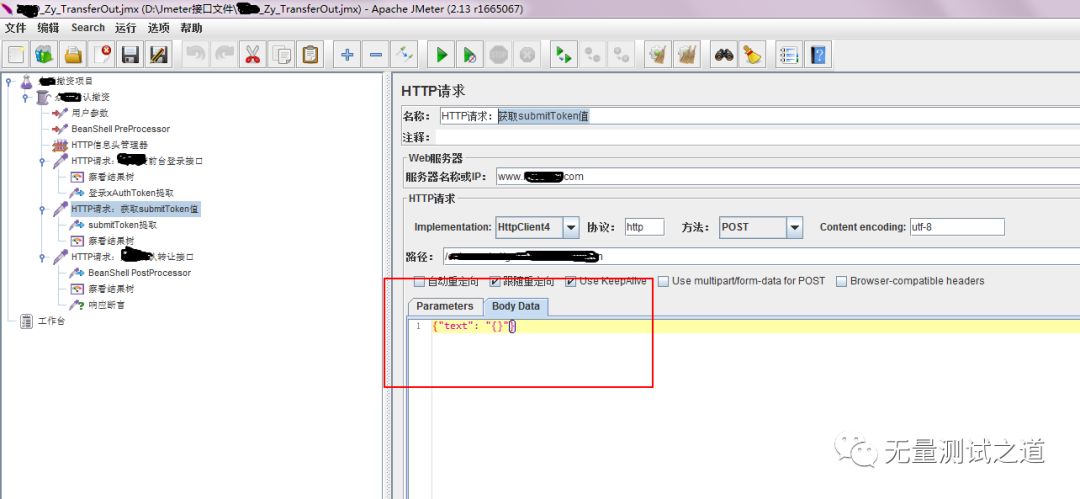Click the Redo arrow icon

(x=225, y=54)
